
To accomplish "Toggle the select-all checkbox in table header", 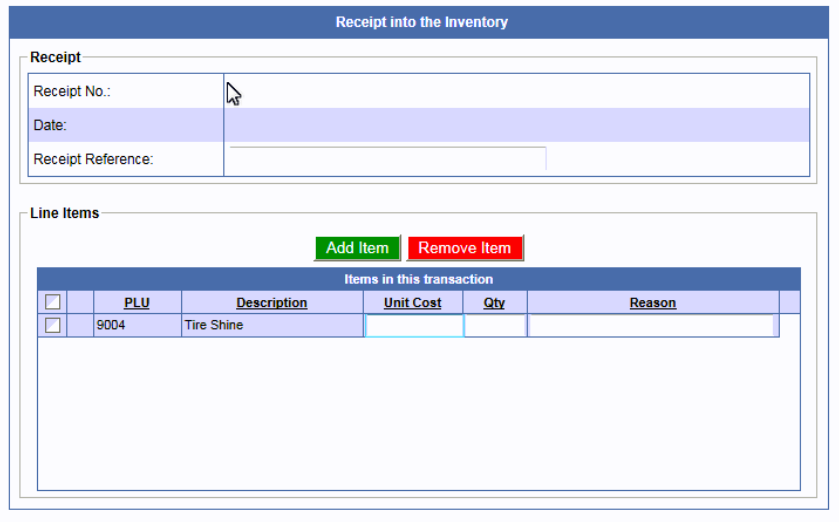I will (x=52, y=303).
